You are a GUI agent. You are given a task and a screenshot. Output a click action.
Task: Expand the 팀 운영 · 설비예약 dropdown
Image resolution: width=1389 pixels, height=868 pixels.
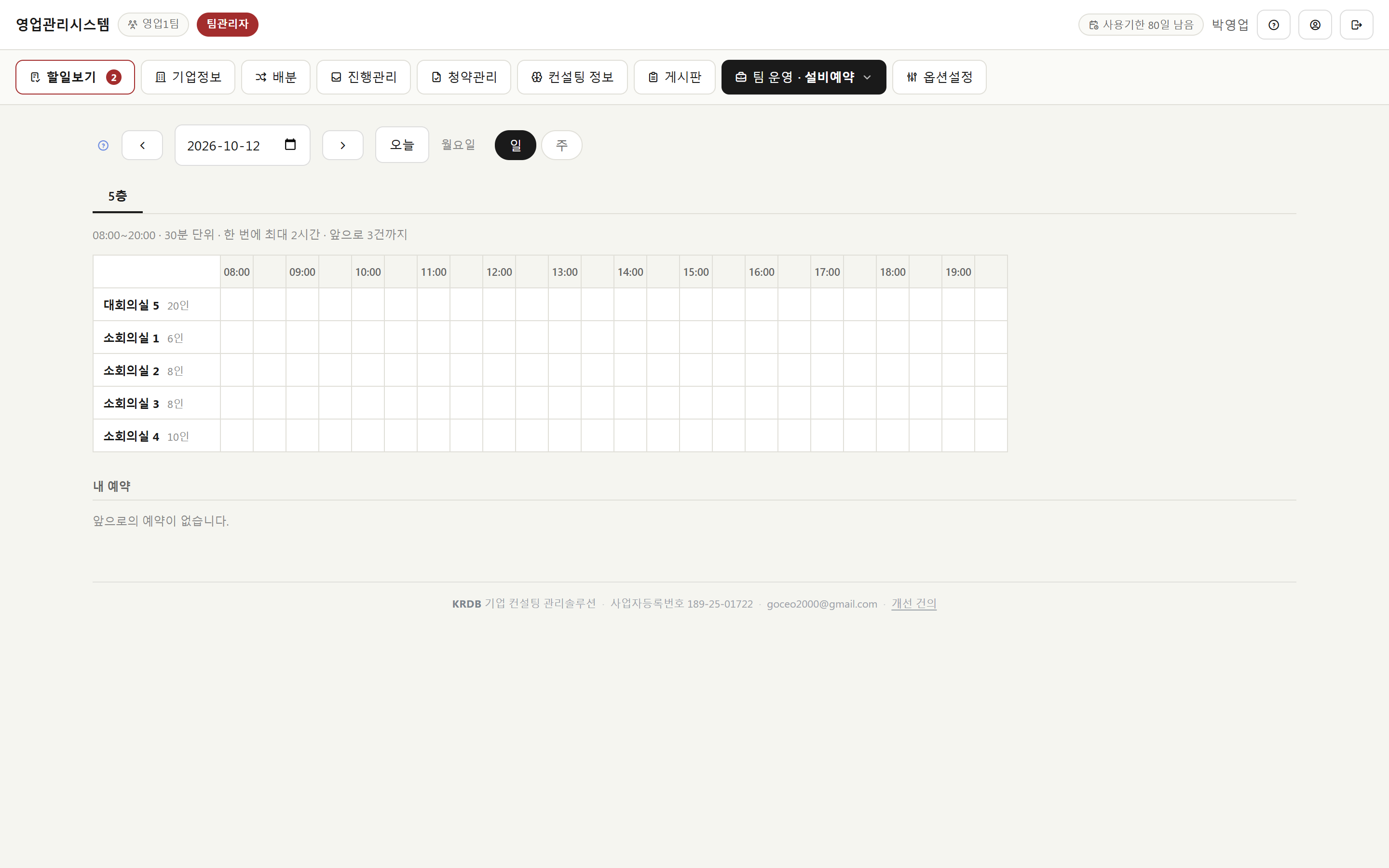click(803, 77)
